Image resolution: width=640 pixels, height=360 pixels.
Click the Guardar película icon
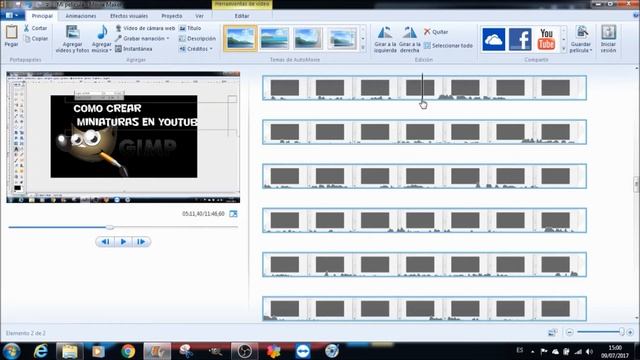tap(582, 33)
